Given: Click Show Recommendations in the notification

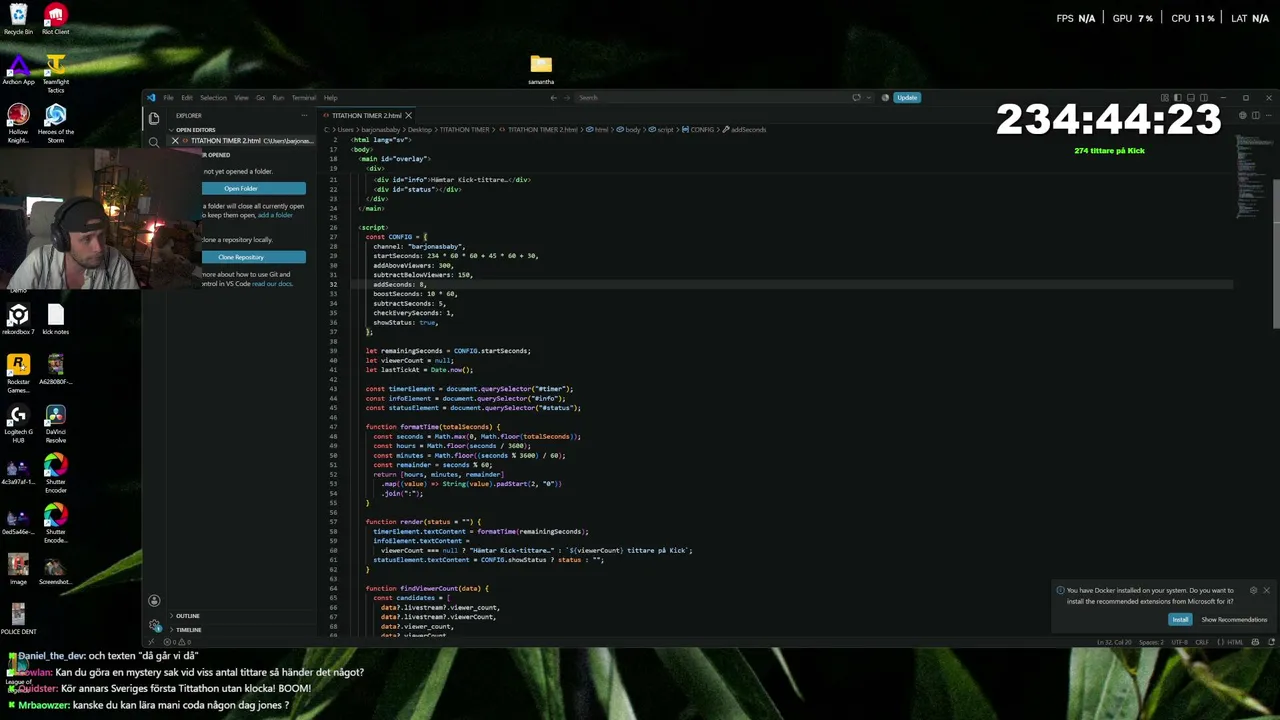Looking at the screenshot, I should point(1234,620).
